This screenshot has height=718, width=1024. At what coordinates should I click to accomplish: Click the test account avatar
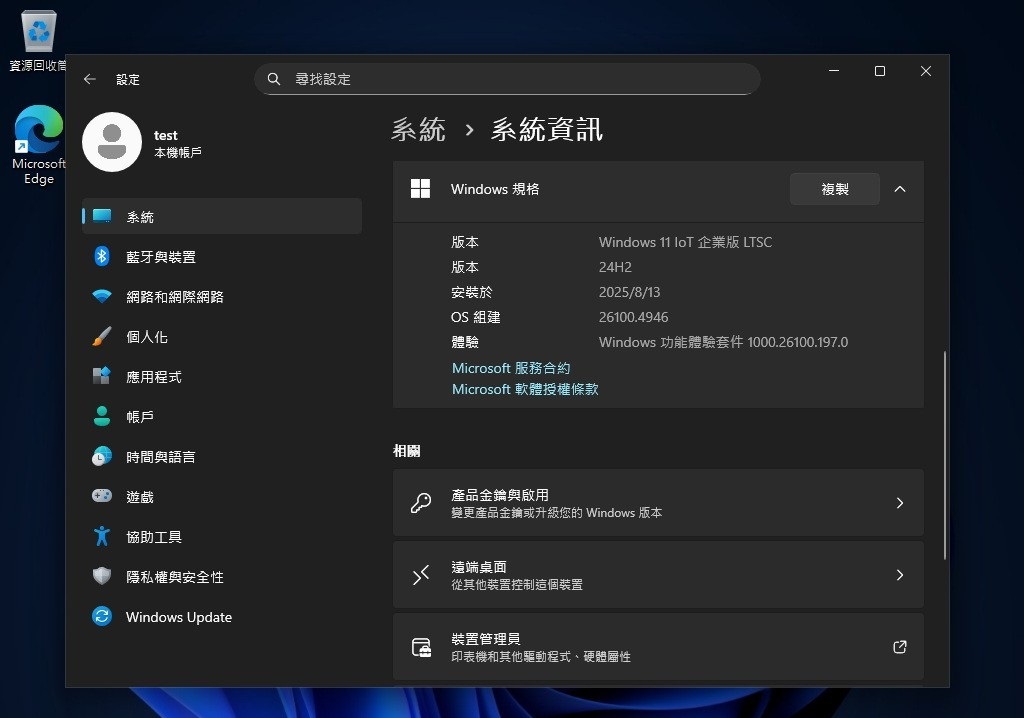pyautogui.click(x=112, y=142)
